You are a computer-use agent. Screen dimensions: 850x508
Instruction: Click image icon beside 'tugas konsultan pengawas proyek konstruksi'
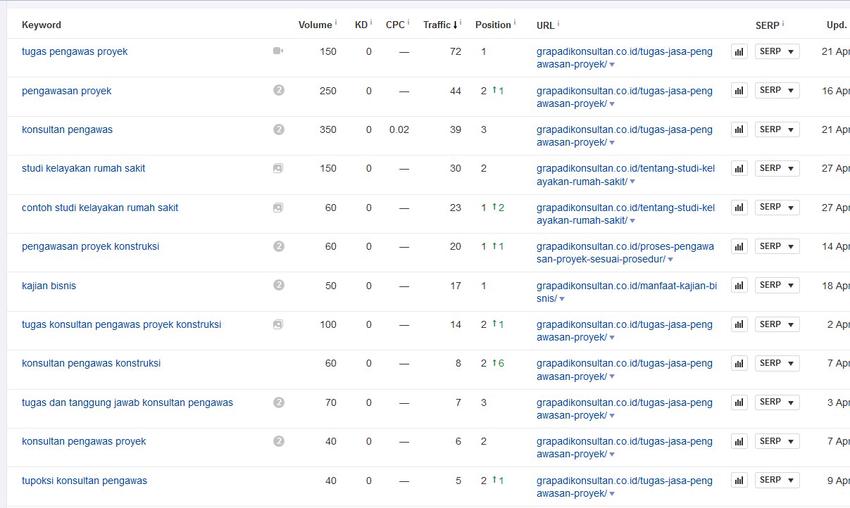click(278, 324)
